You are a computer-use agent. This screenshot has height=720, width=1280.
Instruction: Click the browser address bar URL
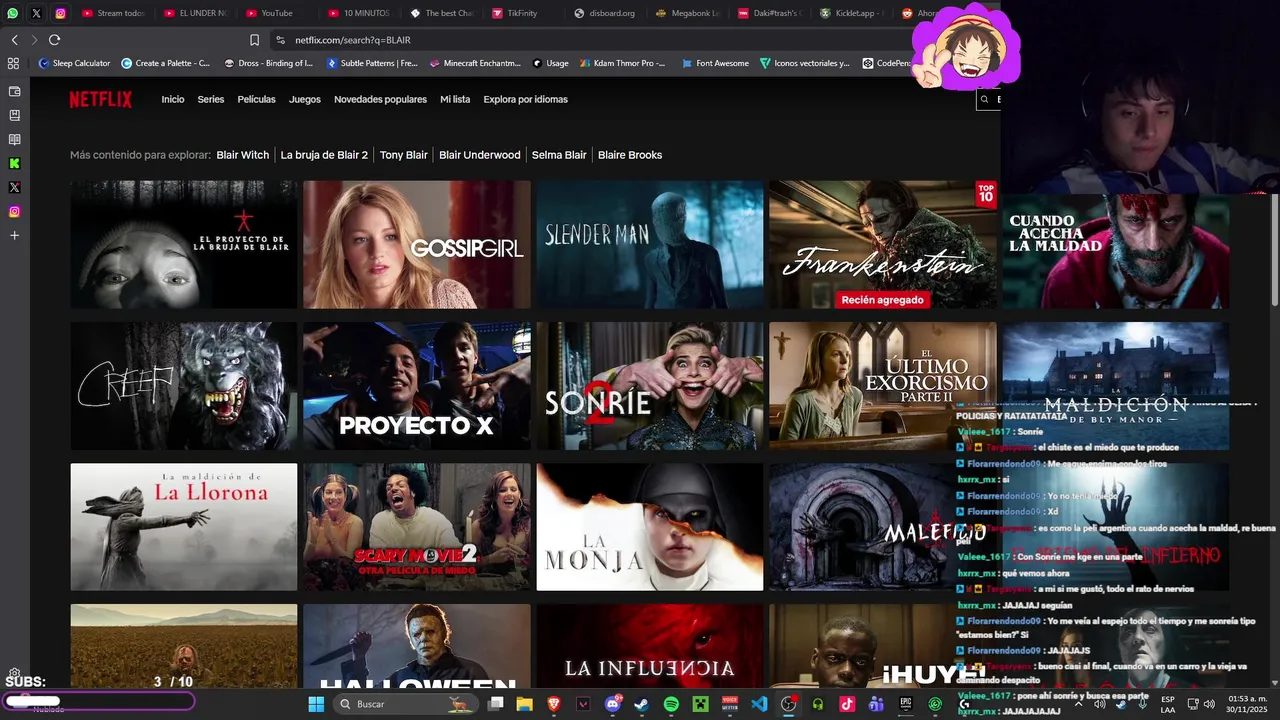(353, 40)
